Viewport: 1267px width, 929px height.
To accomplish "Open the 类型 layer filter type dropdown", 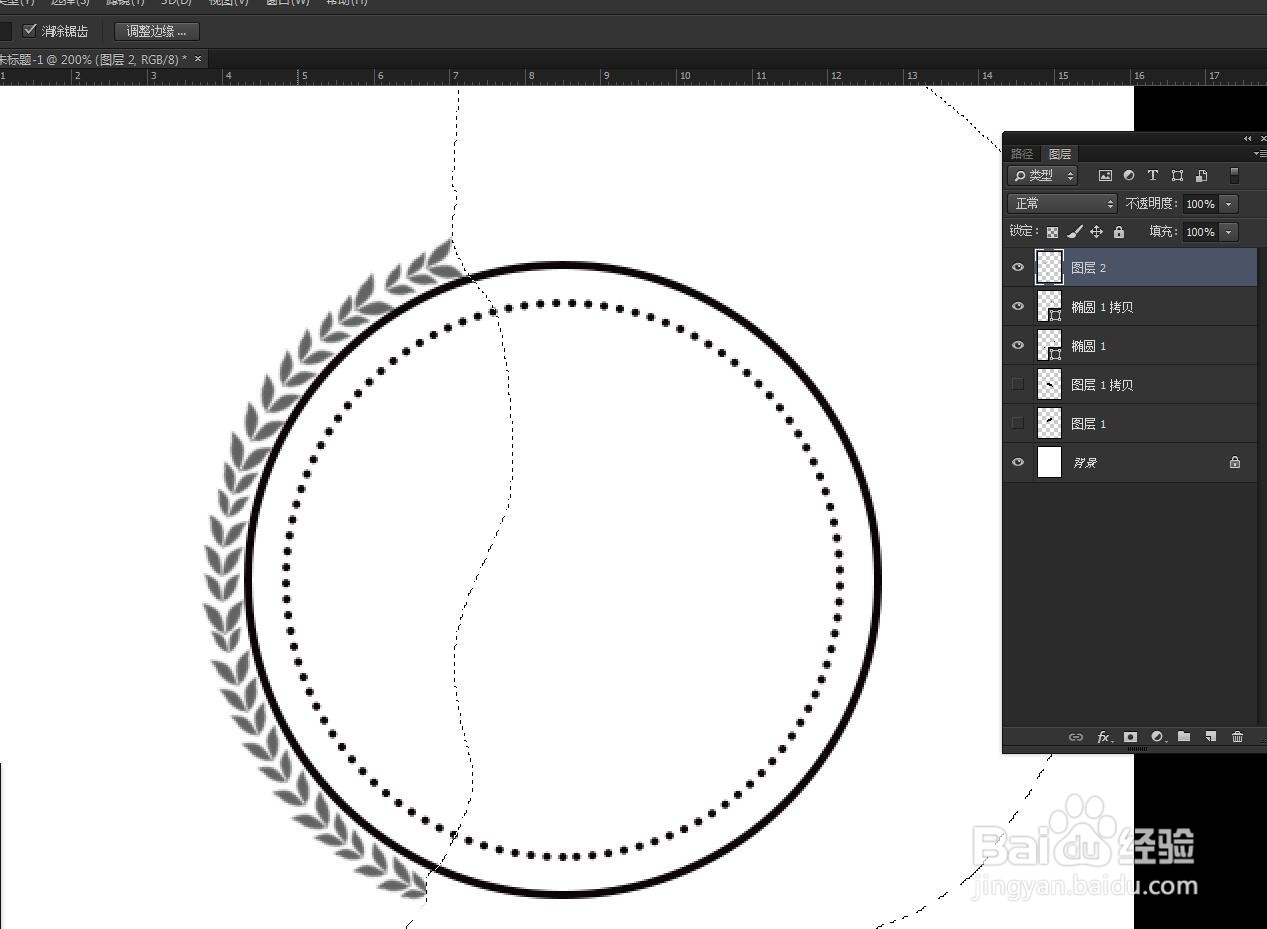I will pos(1043,176).
